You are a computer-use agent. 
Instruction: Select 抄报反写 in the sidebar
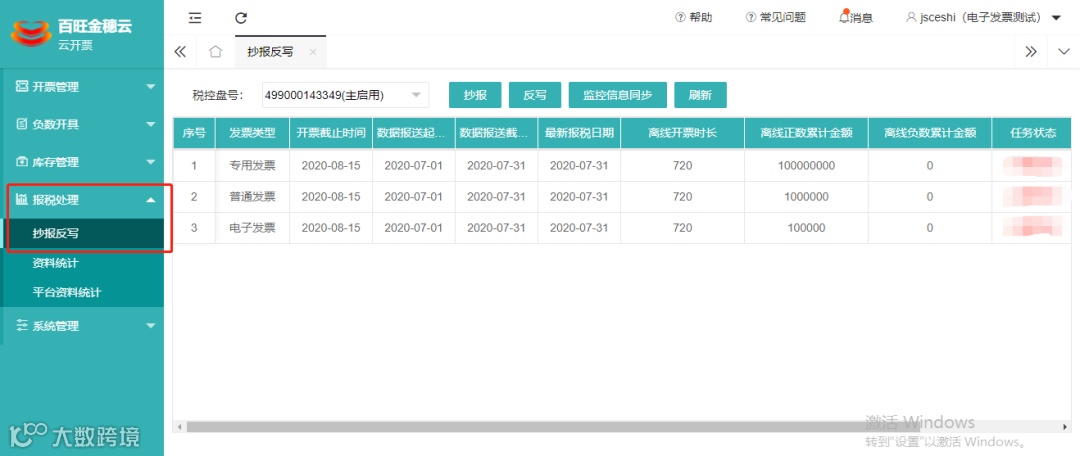[82, 234]
